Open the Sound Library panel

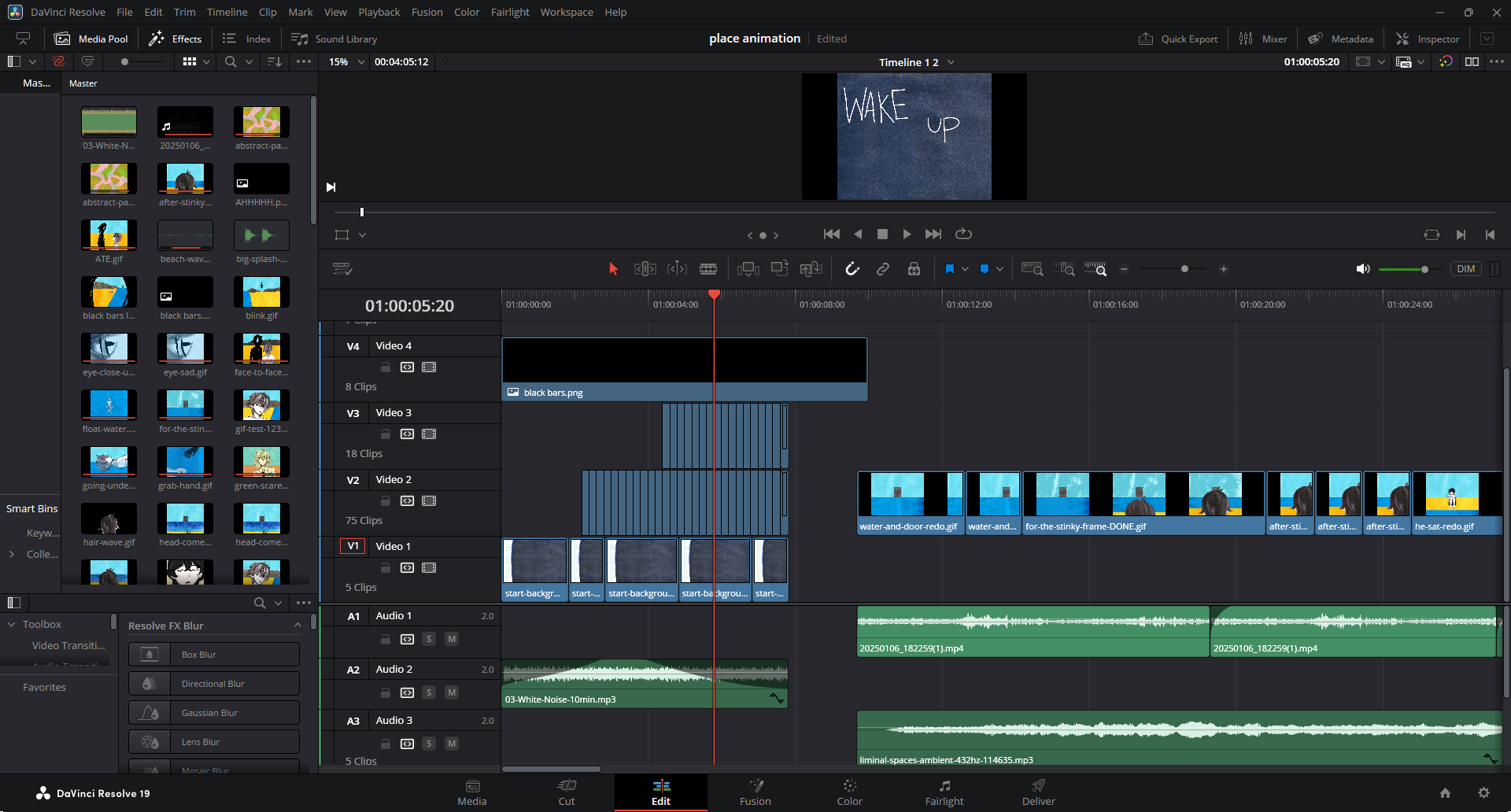(x=334, y=39)
